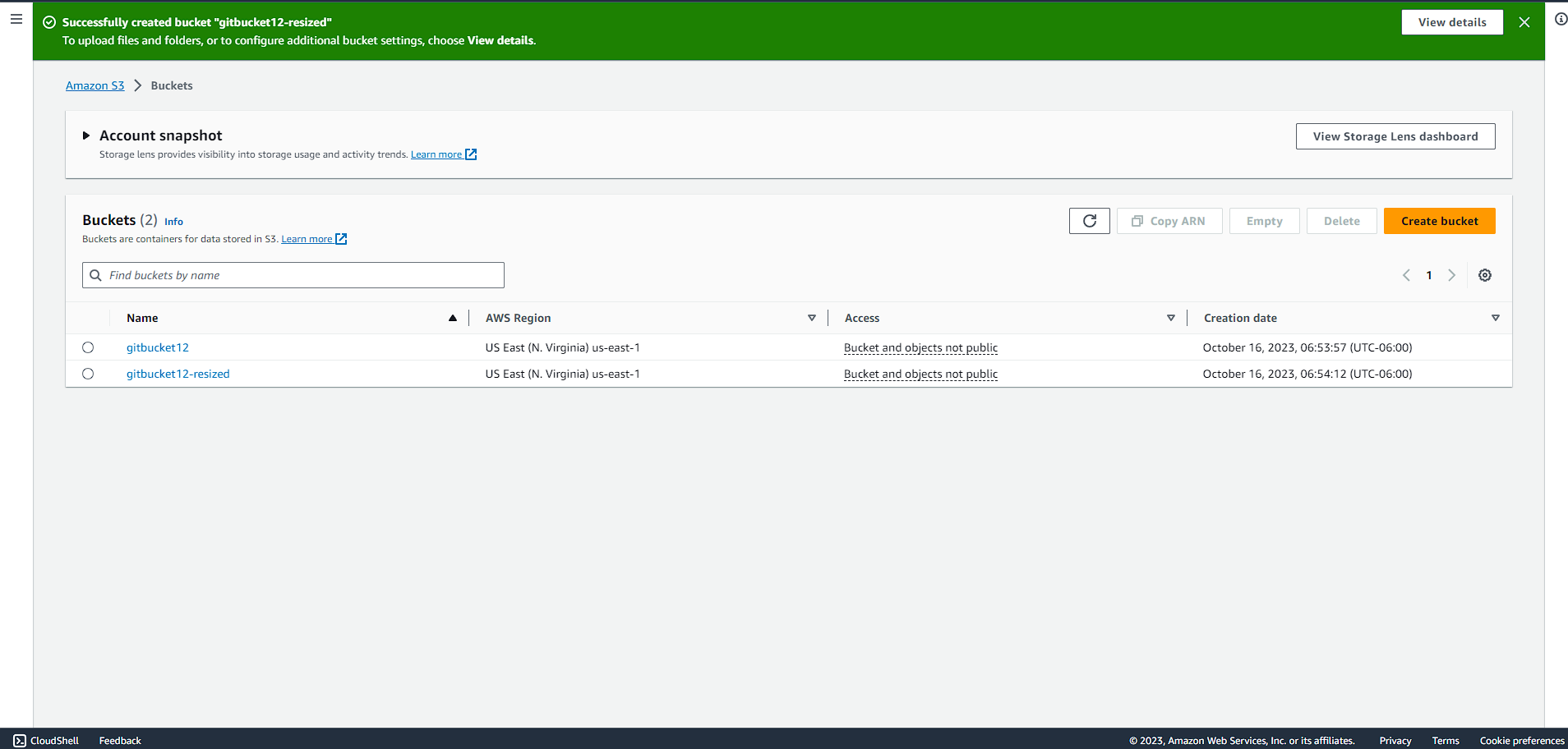
Task: Refresh the buckets list
Action: pos(1090,221)
